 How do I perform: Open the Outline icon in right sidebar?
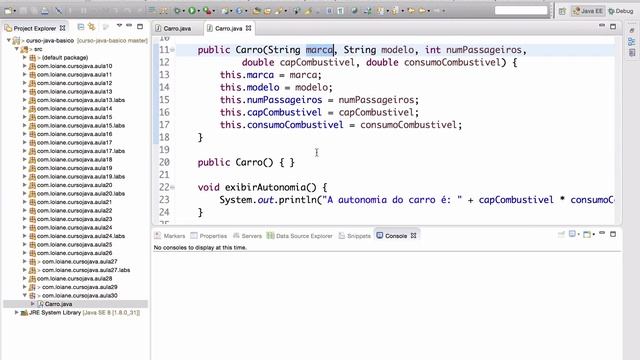632,42
